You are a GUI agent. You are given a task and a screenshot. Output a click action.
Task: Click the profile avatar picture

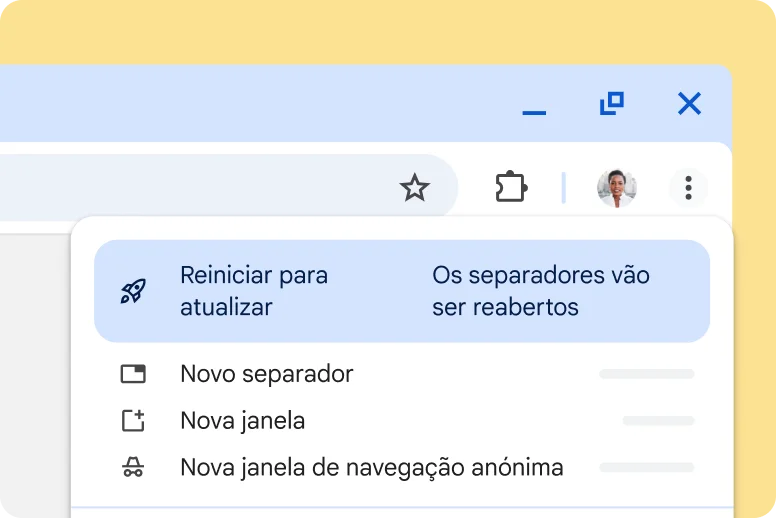point(616,188)
